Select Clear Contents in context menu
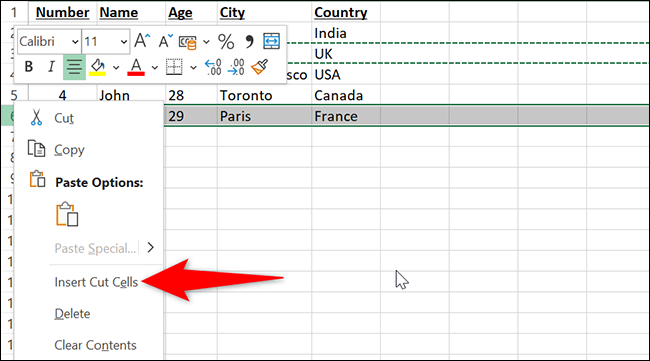 click(x=95, y=345)
